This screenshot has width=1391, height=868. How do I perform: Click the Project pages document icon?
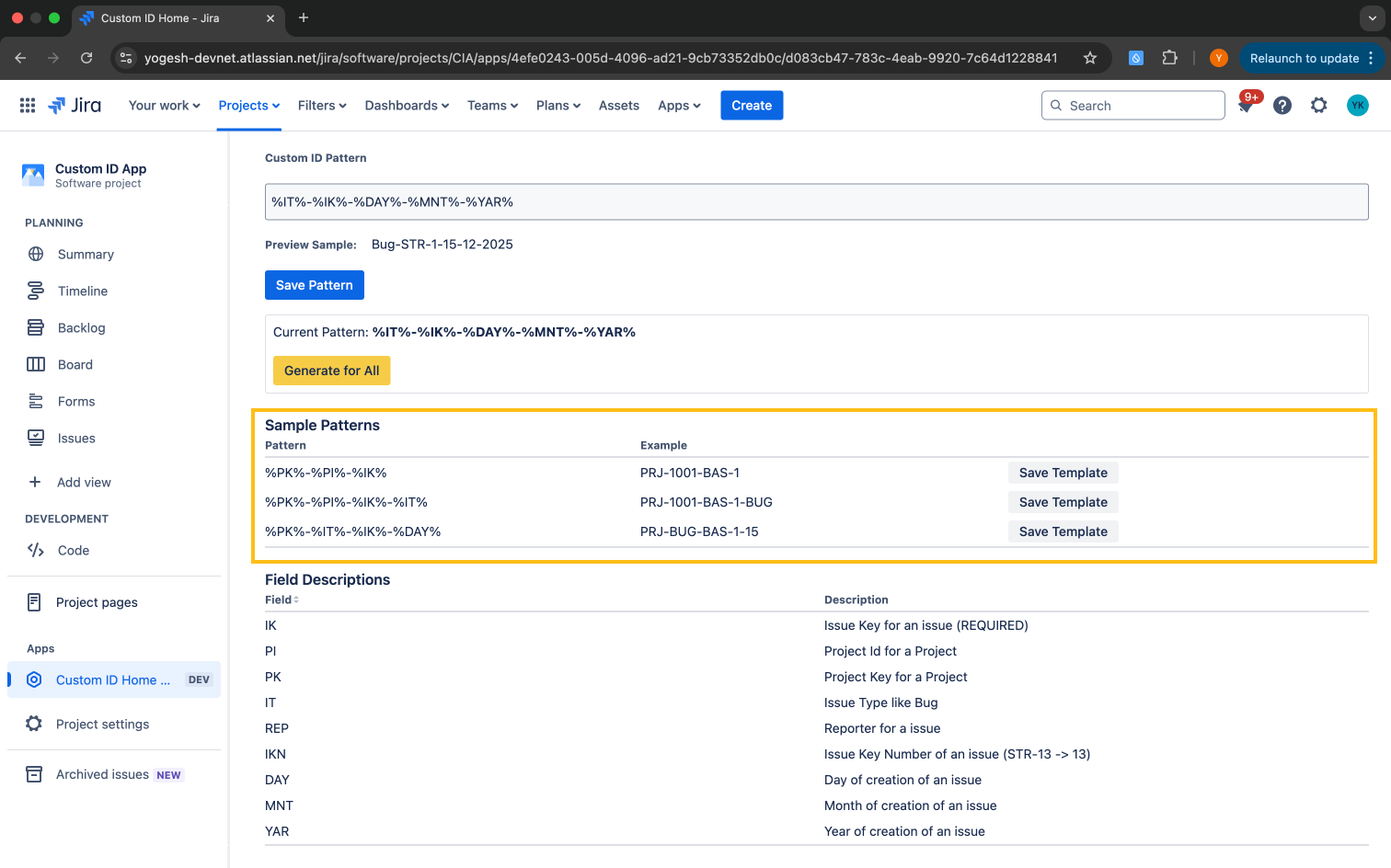tap(34, 602)
